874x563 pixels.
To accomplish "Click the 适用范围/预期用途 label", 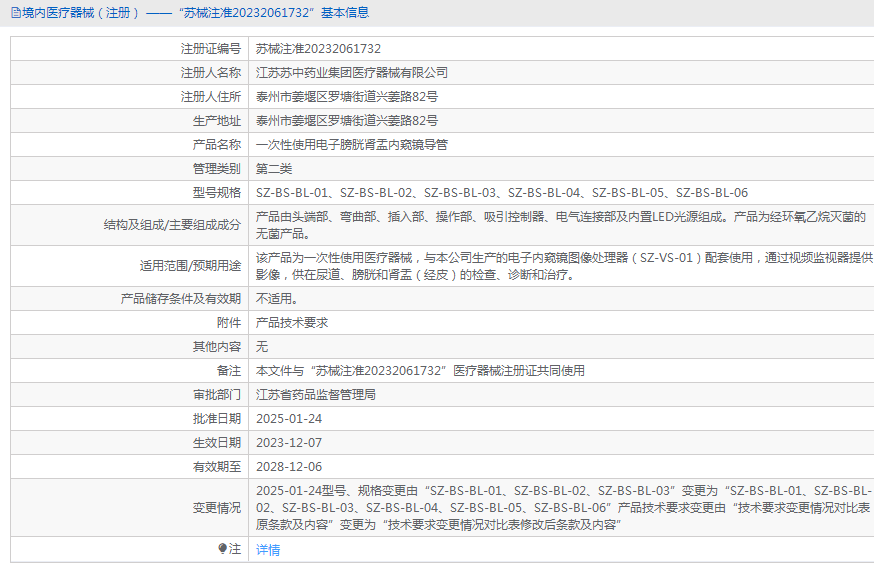I will click(190, 266).
